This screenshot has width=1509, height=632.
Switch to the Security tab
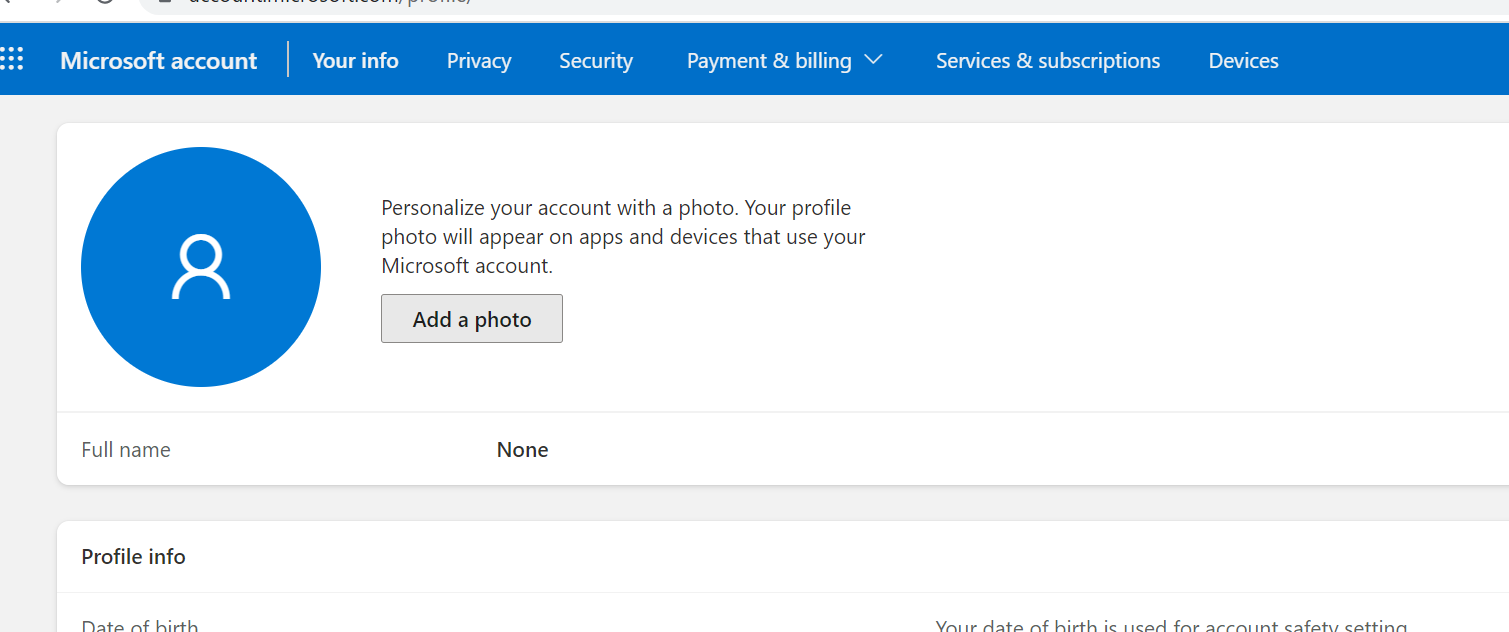(x=596, y=61)
